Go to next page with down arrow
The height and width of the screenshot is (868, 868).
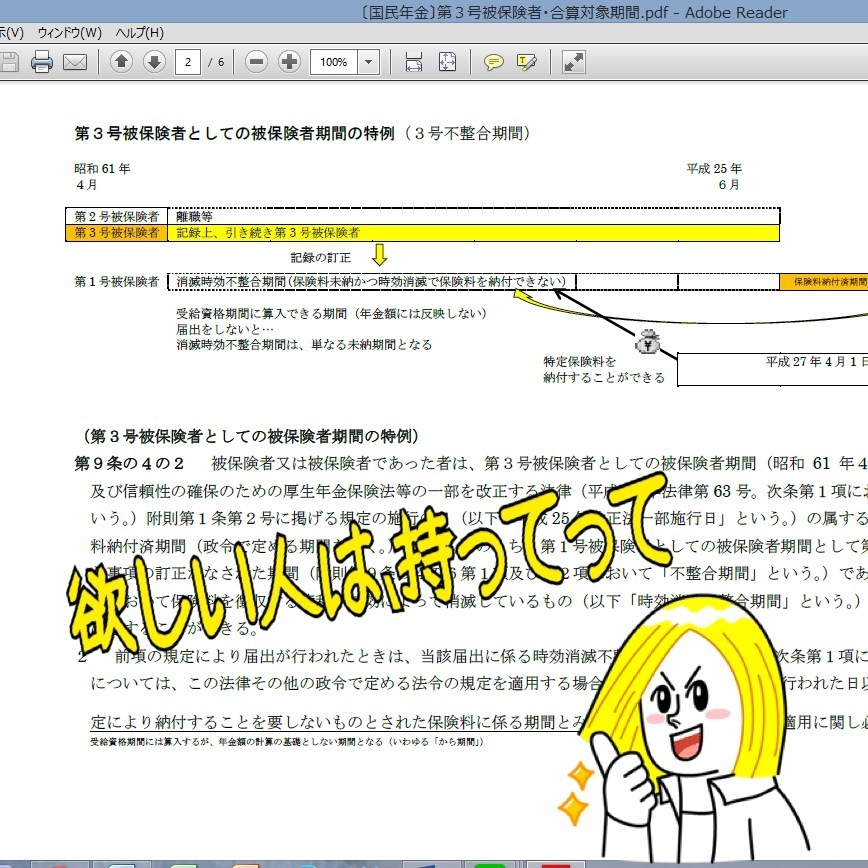[154, 61]
